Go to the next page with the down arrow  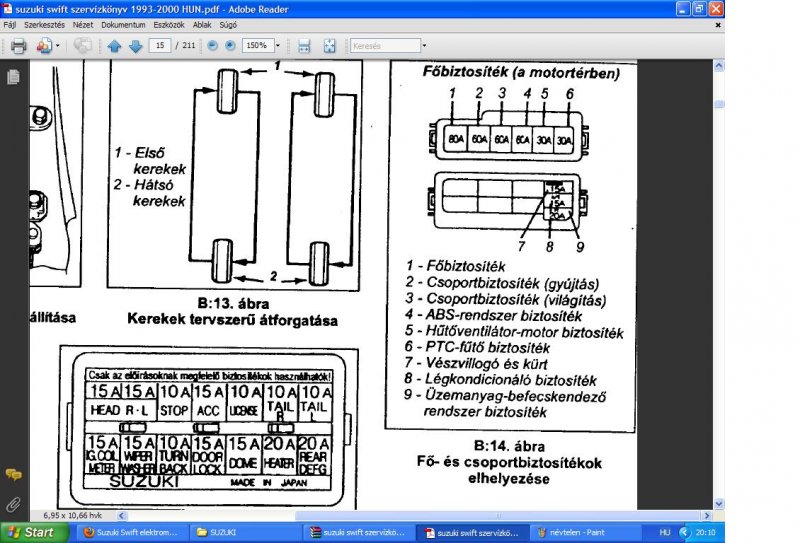pyautogui.click(x=136, y=46)
